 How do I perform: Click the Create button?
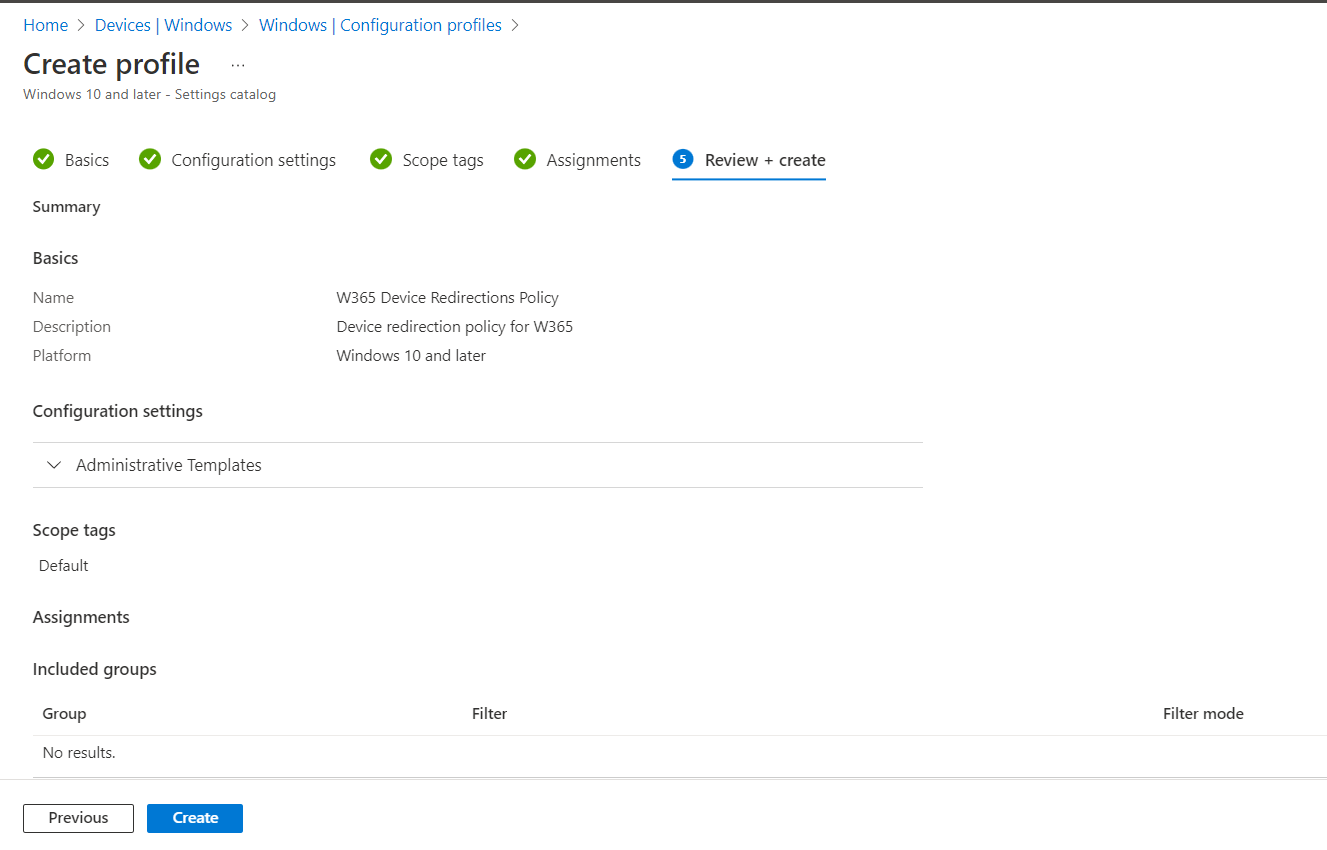[x=195, y=818]
